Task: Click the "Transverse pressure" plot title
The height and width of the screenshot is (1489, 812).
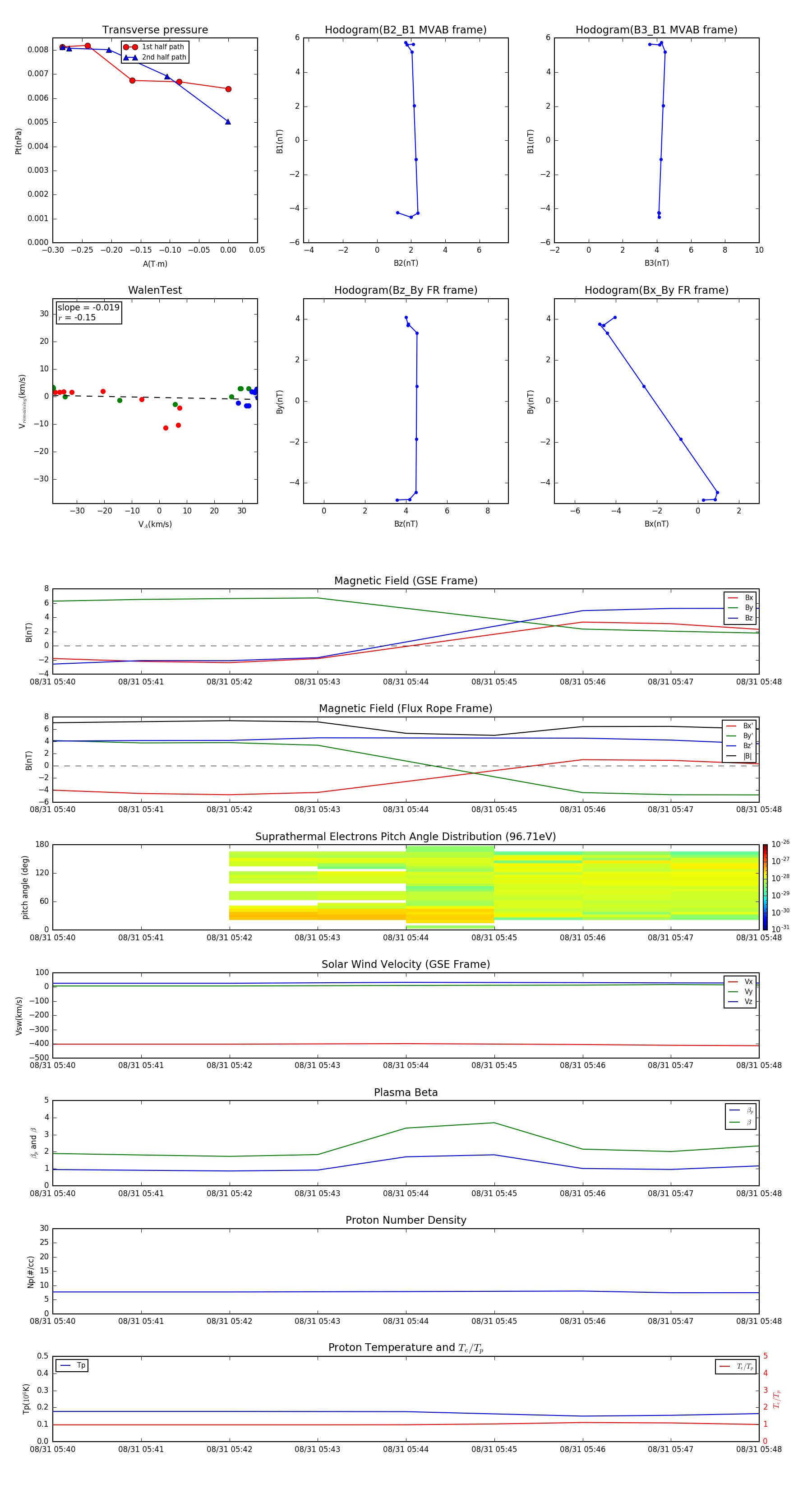Action: (155, 30)
